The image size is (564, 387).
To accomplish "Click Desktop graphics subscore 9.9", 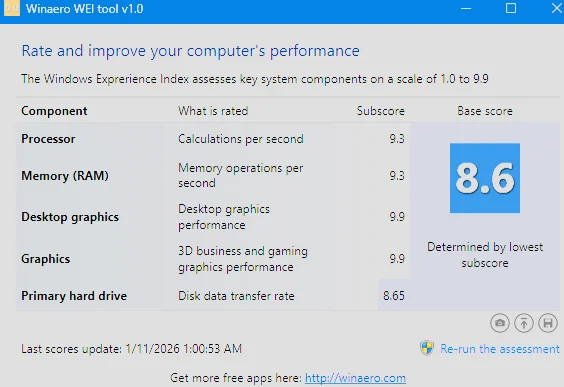I will (397, 217).
